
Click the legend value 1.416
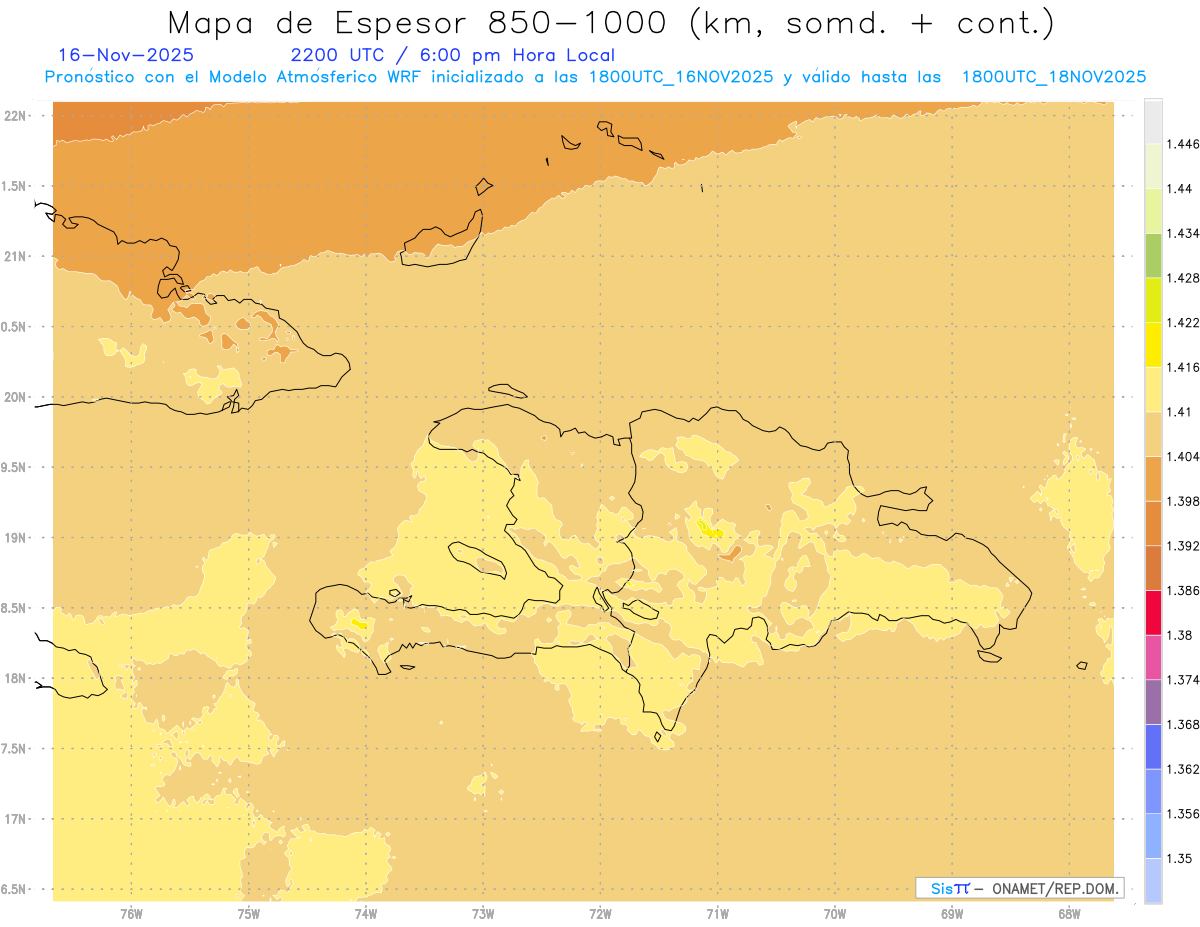click(x=1184, y=367)
